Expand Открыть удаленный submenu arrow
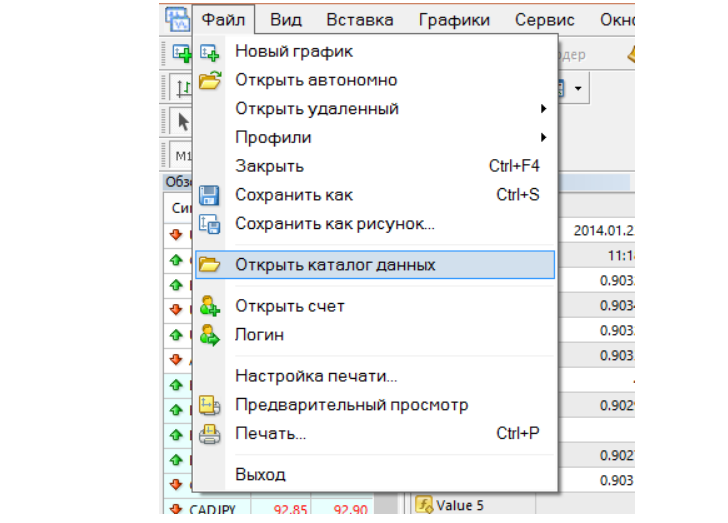728x523 pixels. (x=543, y=109)
